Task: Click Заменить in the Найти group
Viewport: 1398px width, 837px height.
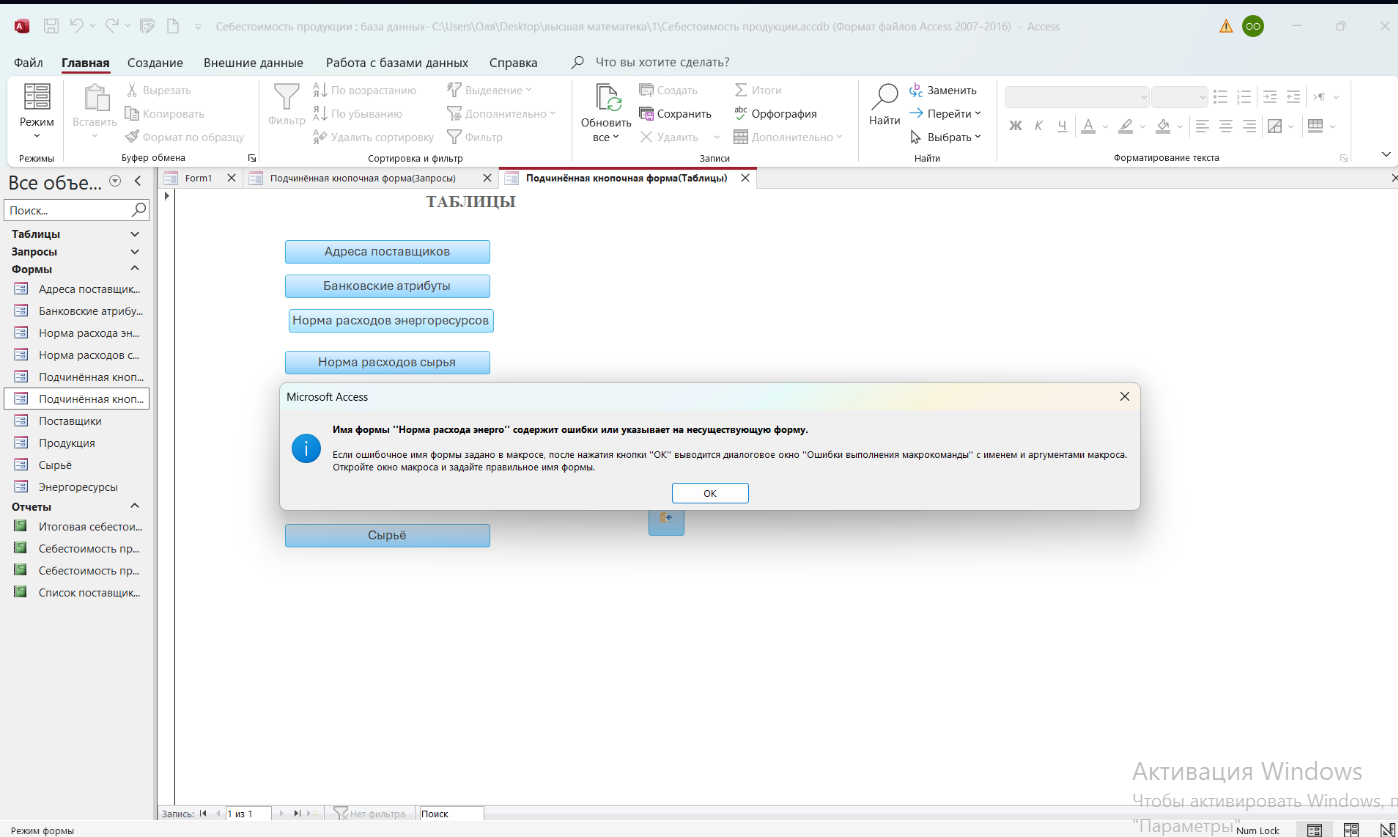Action: point(943,90)
